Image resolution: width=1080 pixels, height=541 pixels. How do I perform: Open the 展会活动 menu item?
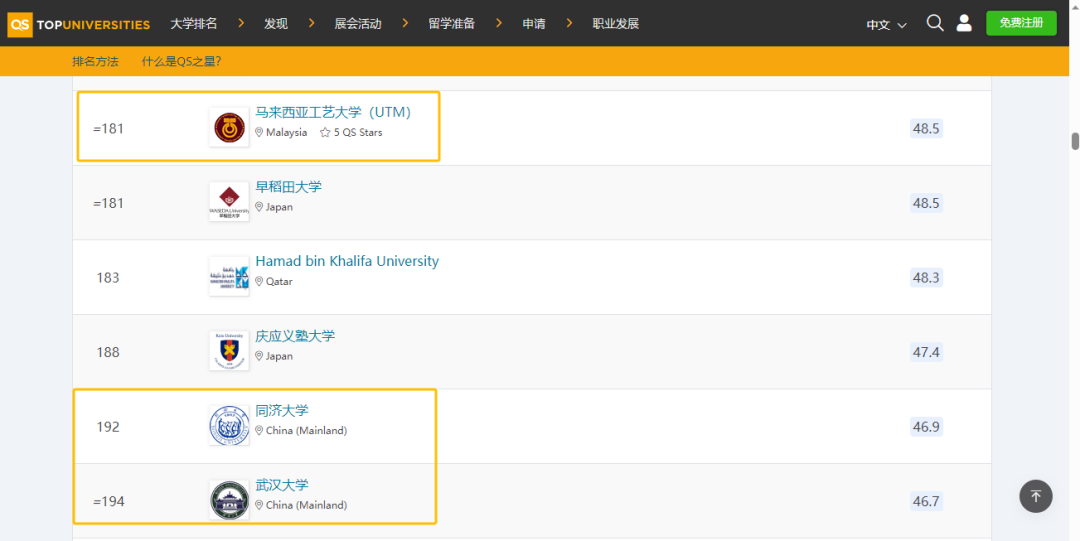(358, 24)
